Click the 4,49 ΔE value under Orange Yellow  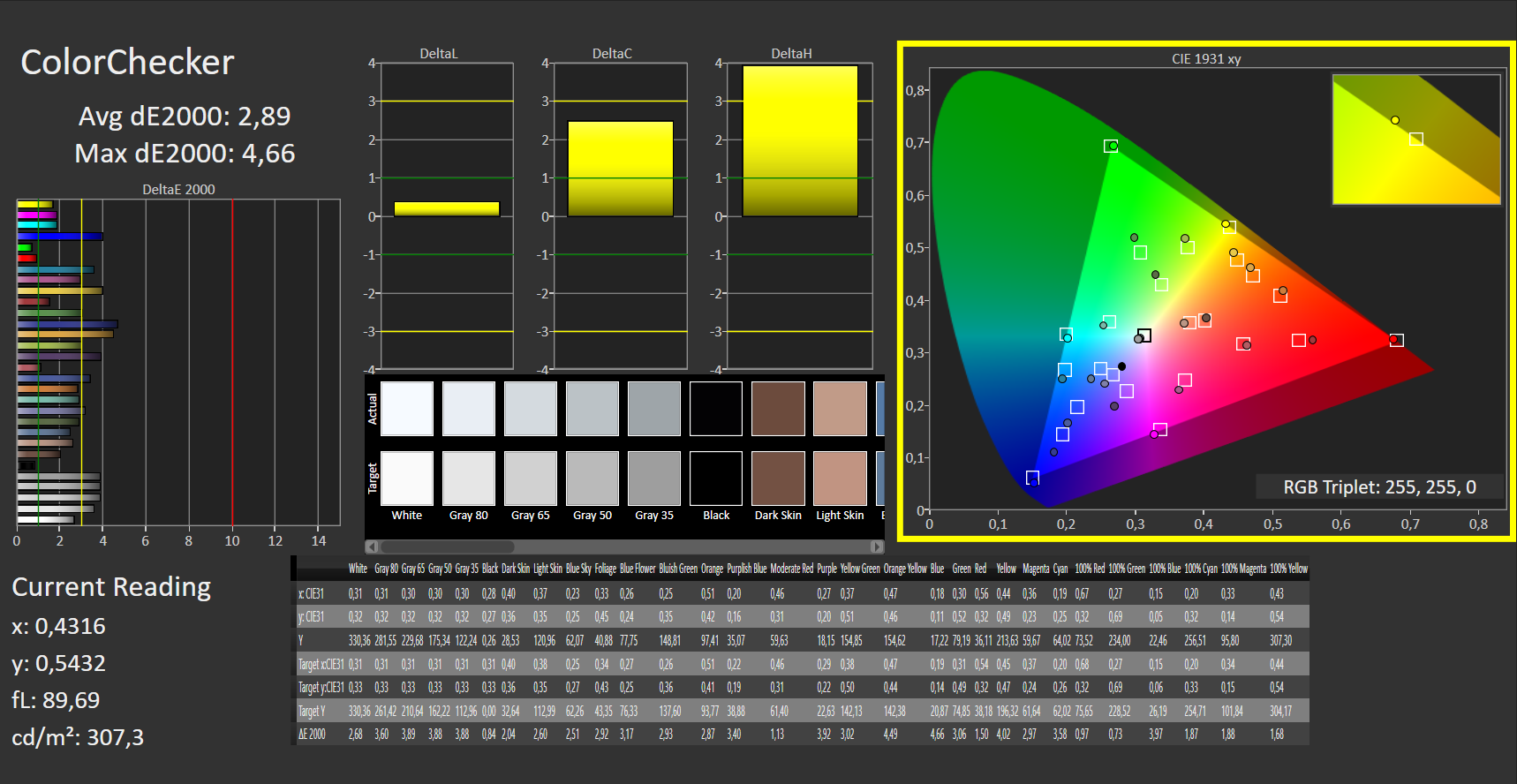pos(890,735)
